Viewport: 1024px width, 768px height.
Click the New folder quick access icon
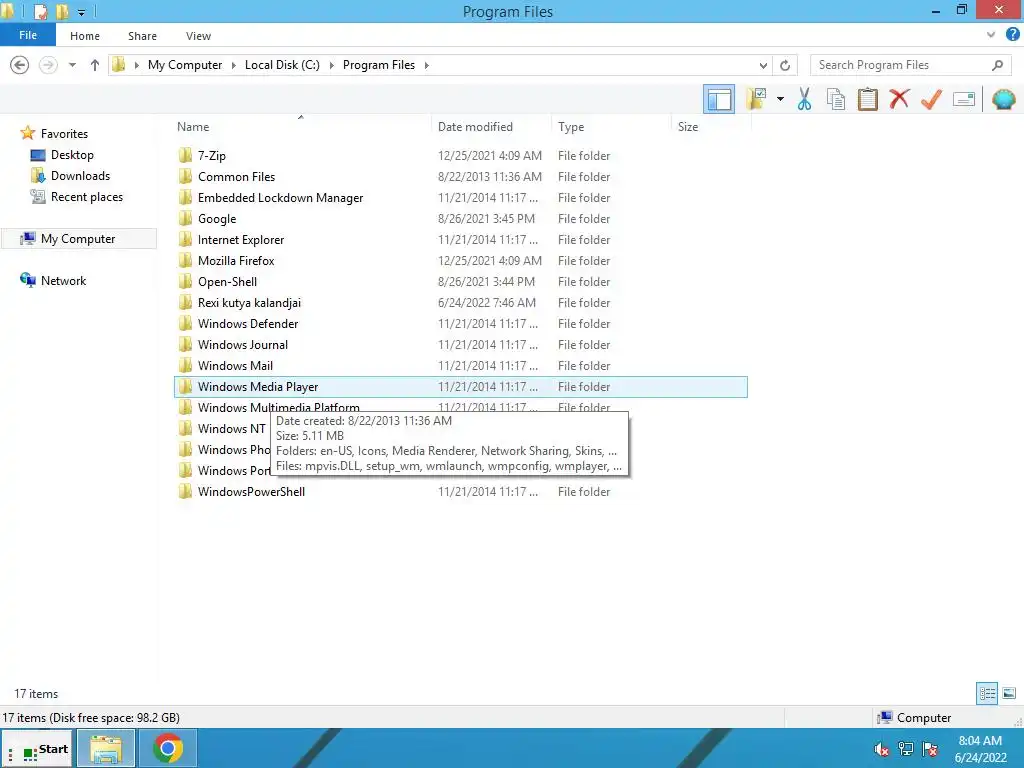click(62, 12)
